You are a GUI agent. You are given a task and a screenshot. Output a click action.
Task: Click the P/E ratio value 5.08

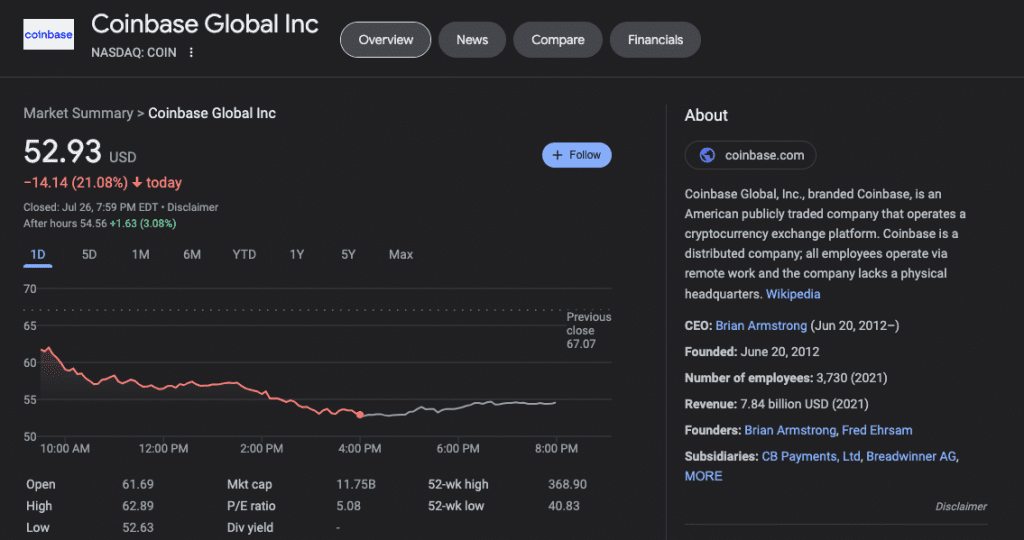tap(348, 506)
